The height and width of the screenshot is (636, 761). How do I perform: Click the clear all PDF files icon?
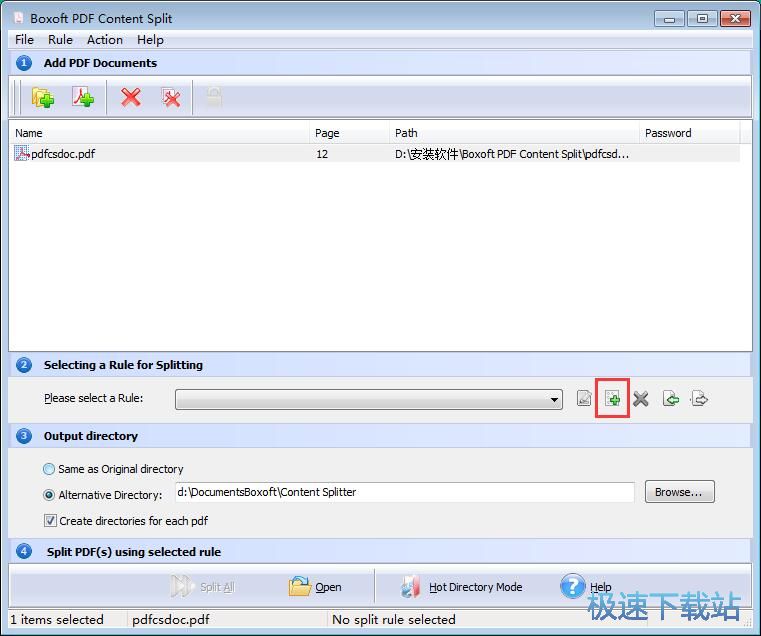(171, 97)
